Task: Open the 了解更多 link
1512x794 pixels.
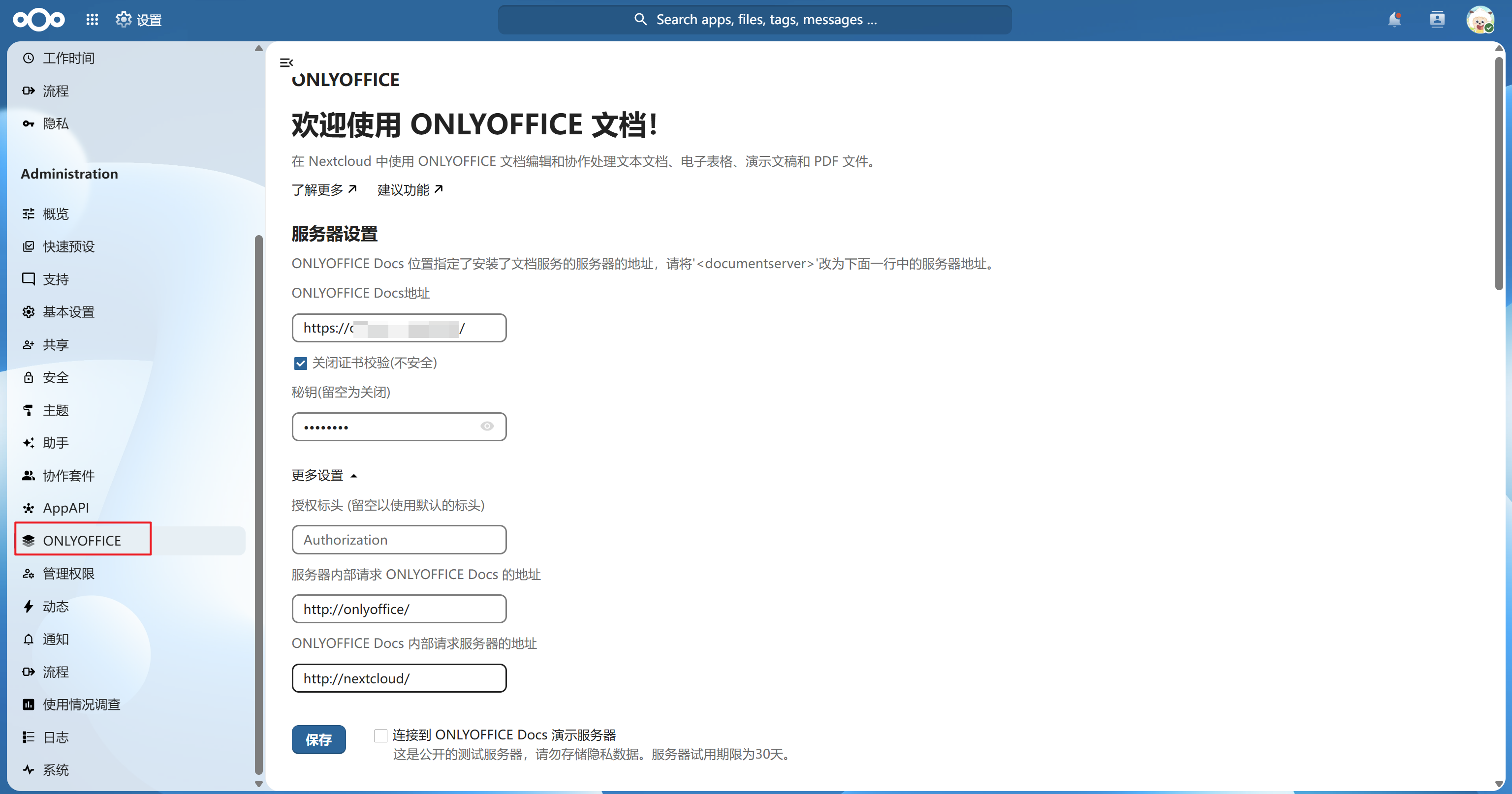Action: tap(324, 189)
